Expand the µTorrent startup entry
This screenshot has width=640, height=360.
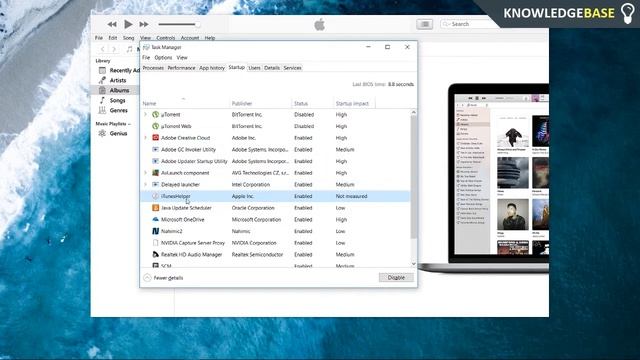(x=146, y=115)
